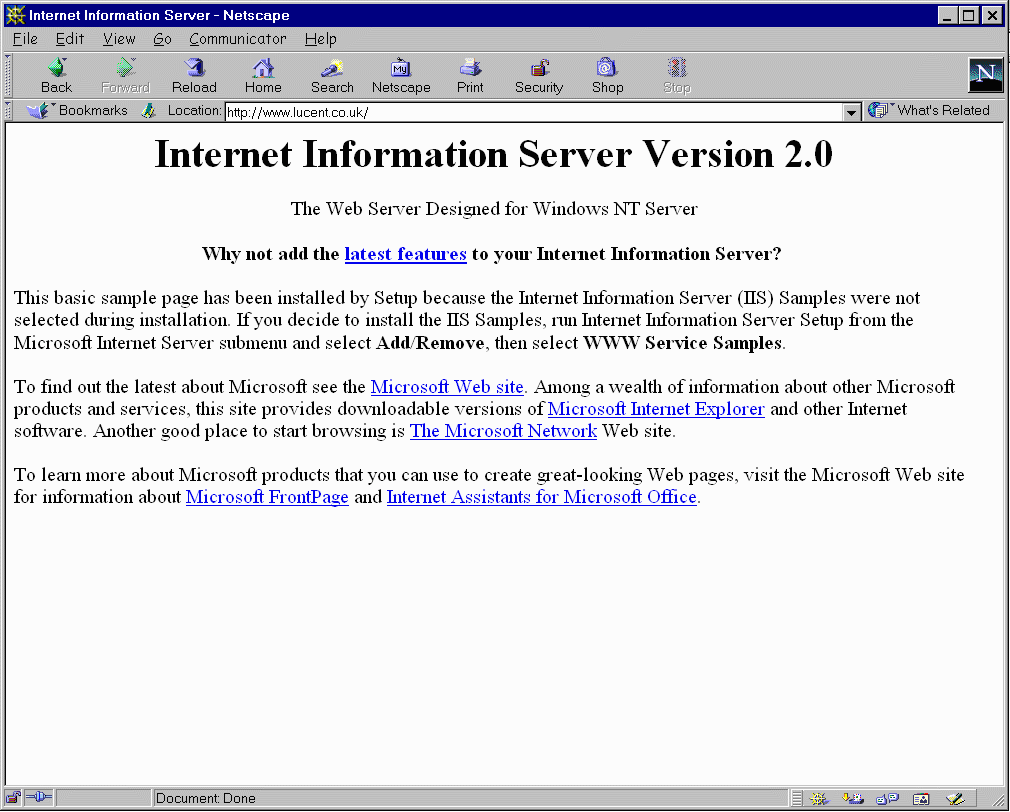Click the heading 'Internet Information Server Version 2.0'
This screenshot has height=812, width=1010.
(493, 155)
